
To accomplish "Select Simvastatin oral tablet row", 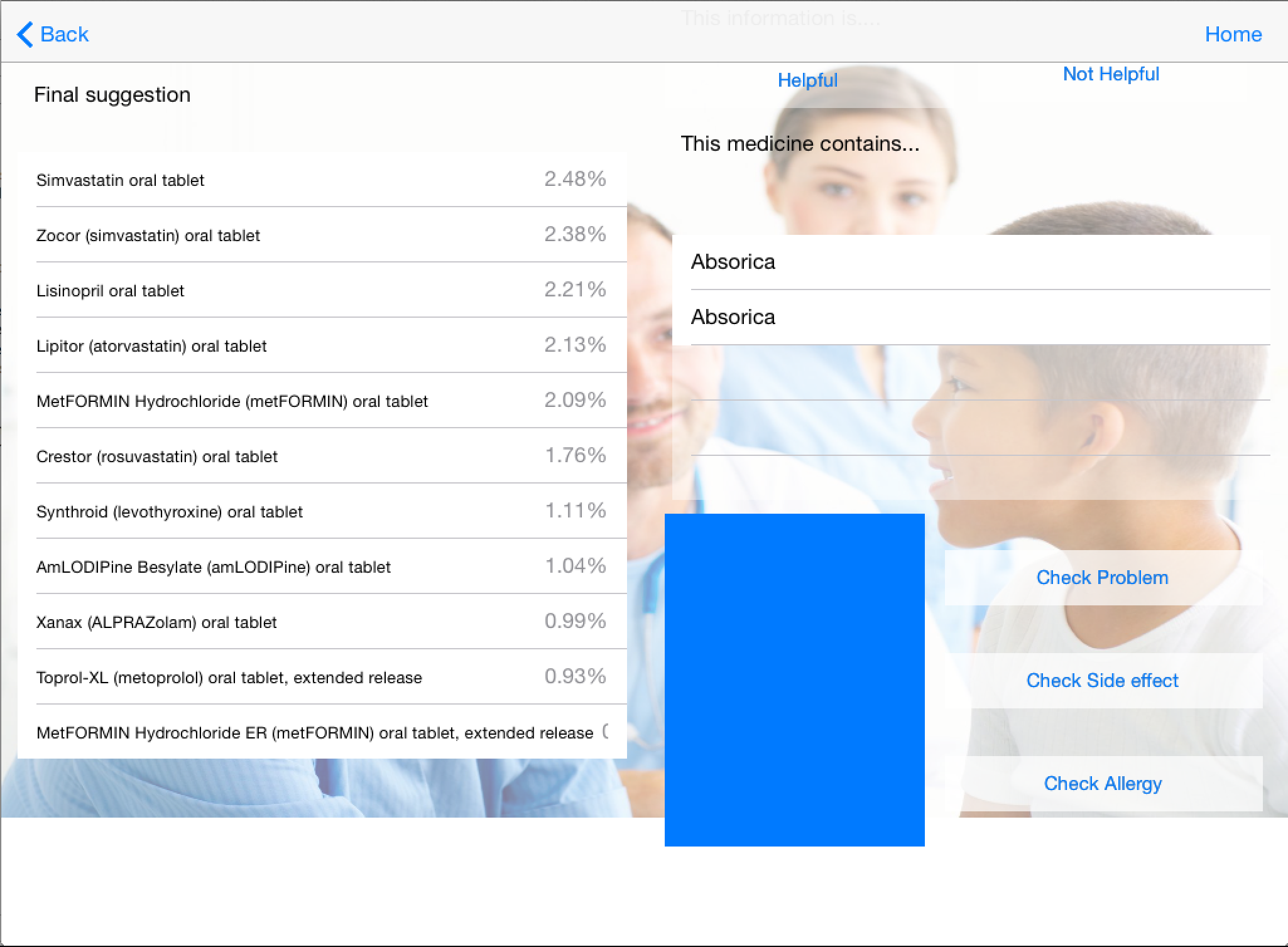I will click(322, 180).
